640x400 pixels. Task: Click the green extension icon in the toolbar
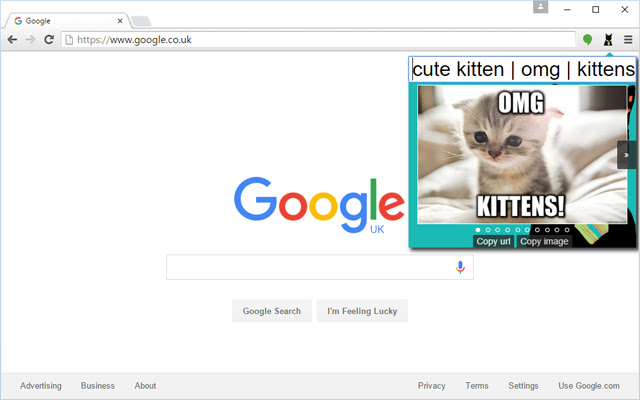click(x=587, y=40)
